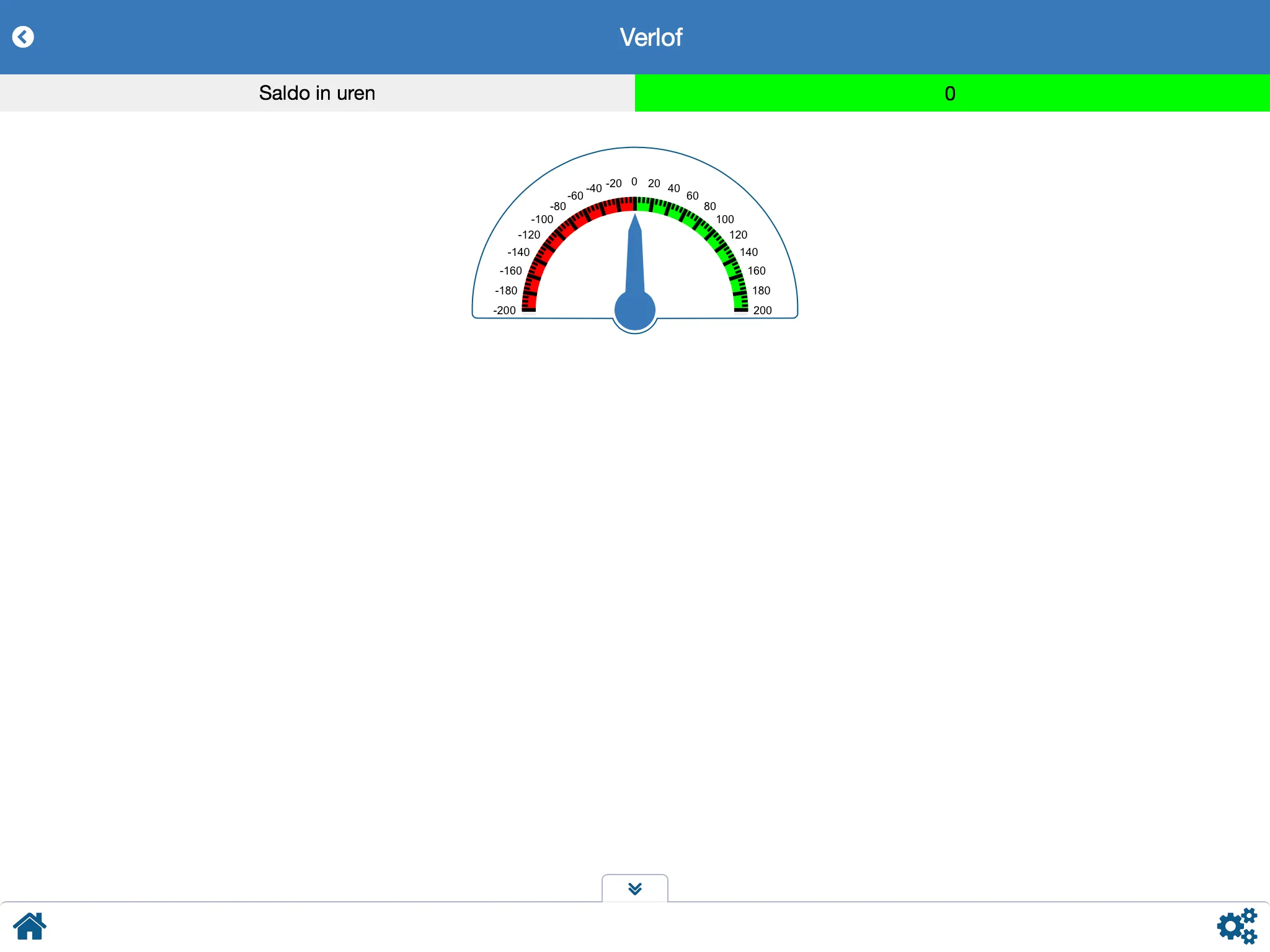
Task: Click the gauge label 80
Action: pos(710,206)
